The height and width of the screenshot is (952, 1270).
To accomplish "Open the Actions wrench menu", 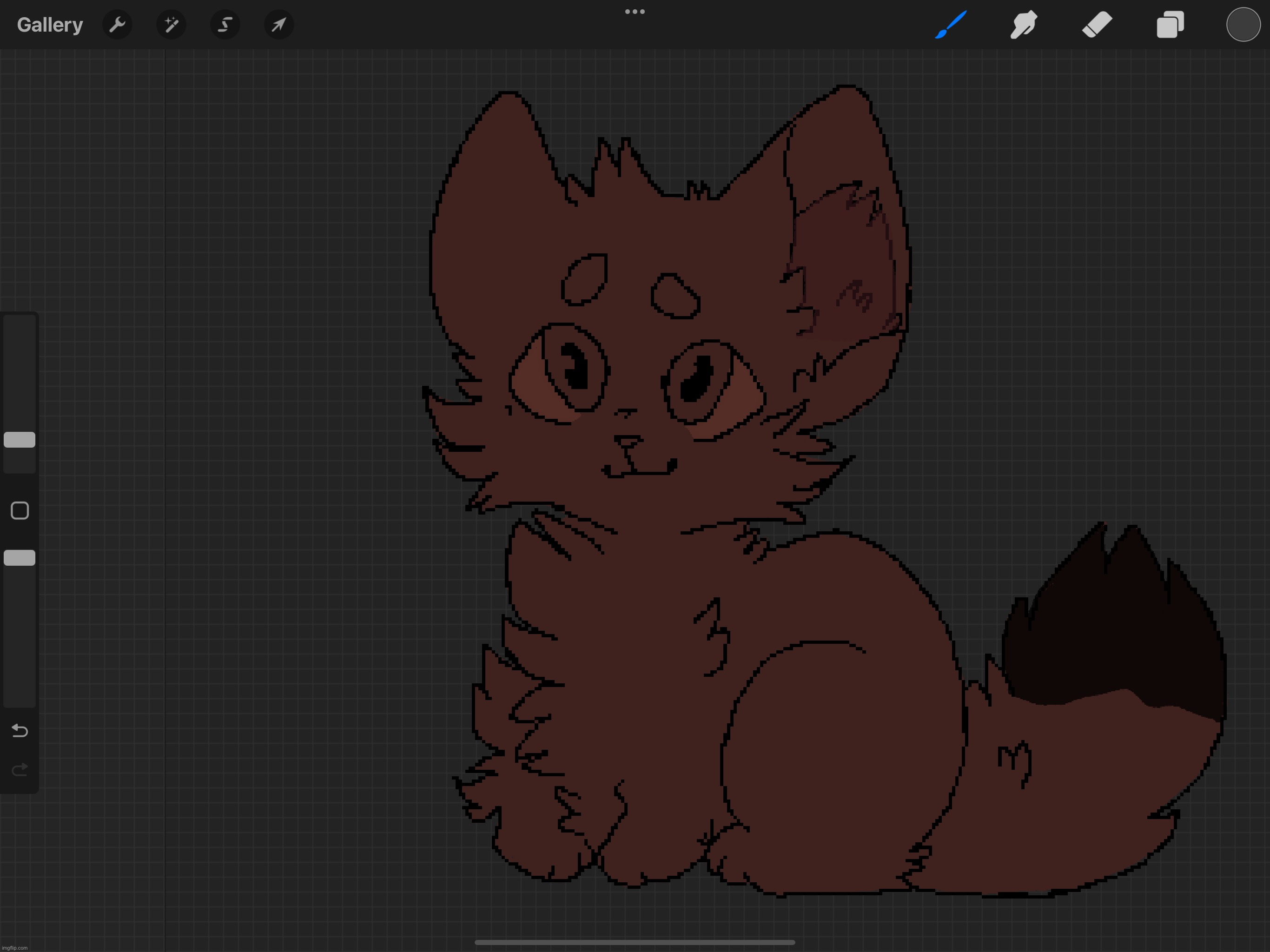I will click(117, 25).
